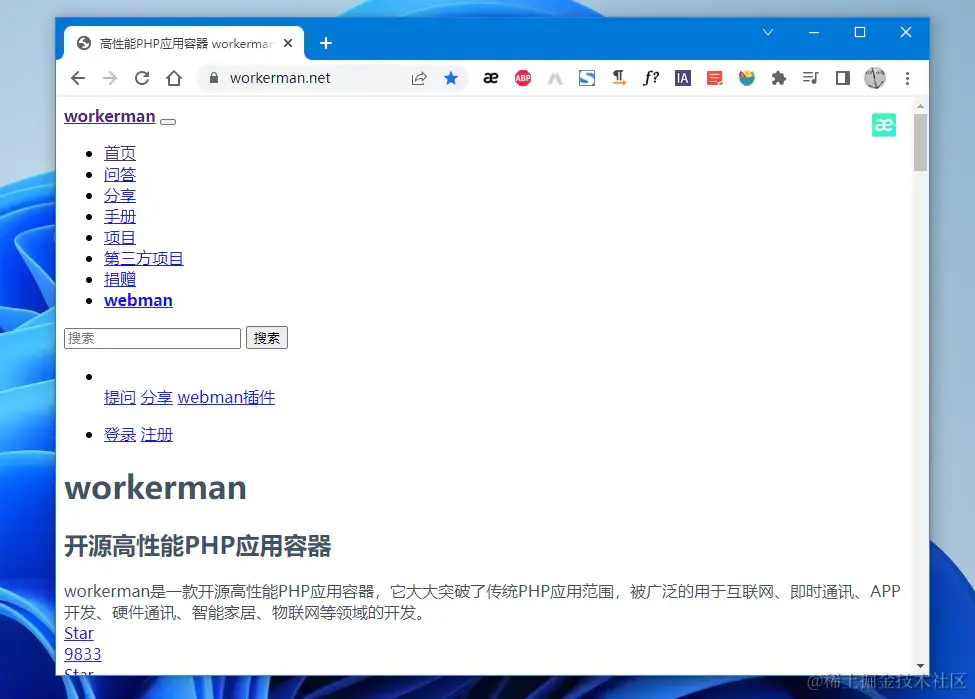Open the media control playlist icon
This screenshot has height=699, width=975.
click(811, 78)
